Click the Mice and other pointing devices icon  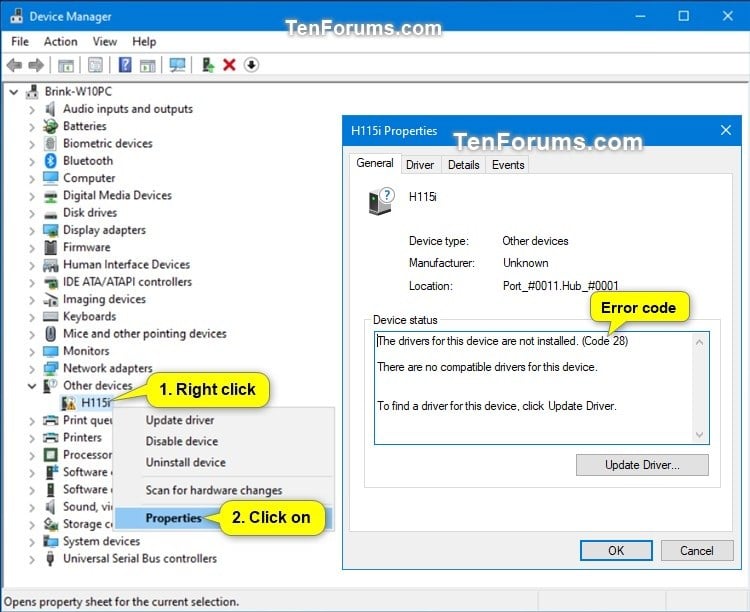[x=50, y=334]
